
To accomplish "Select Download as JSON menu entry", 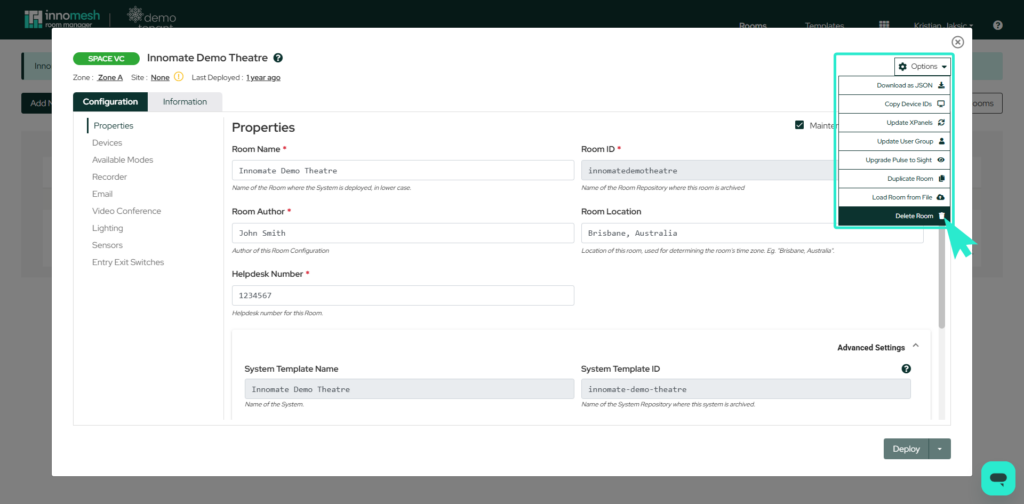I will pos(894,86).
